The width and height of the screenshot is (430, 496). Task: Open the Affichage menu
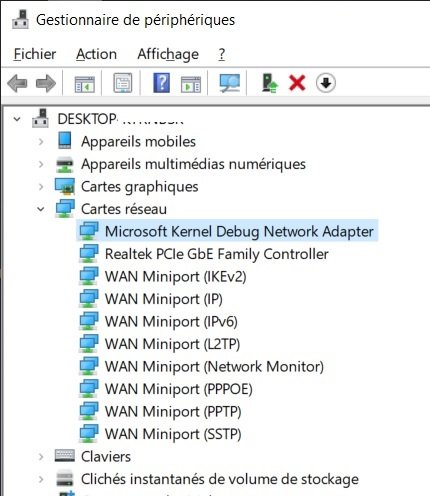(x=168, y=54)
